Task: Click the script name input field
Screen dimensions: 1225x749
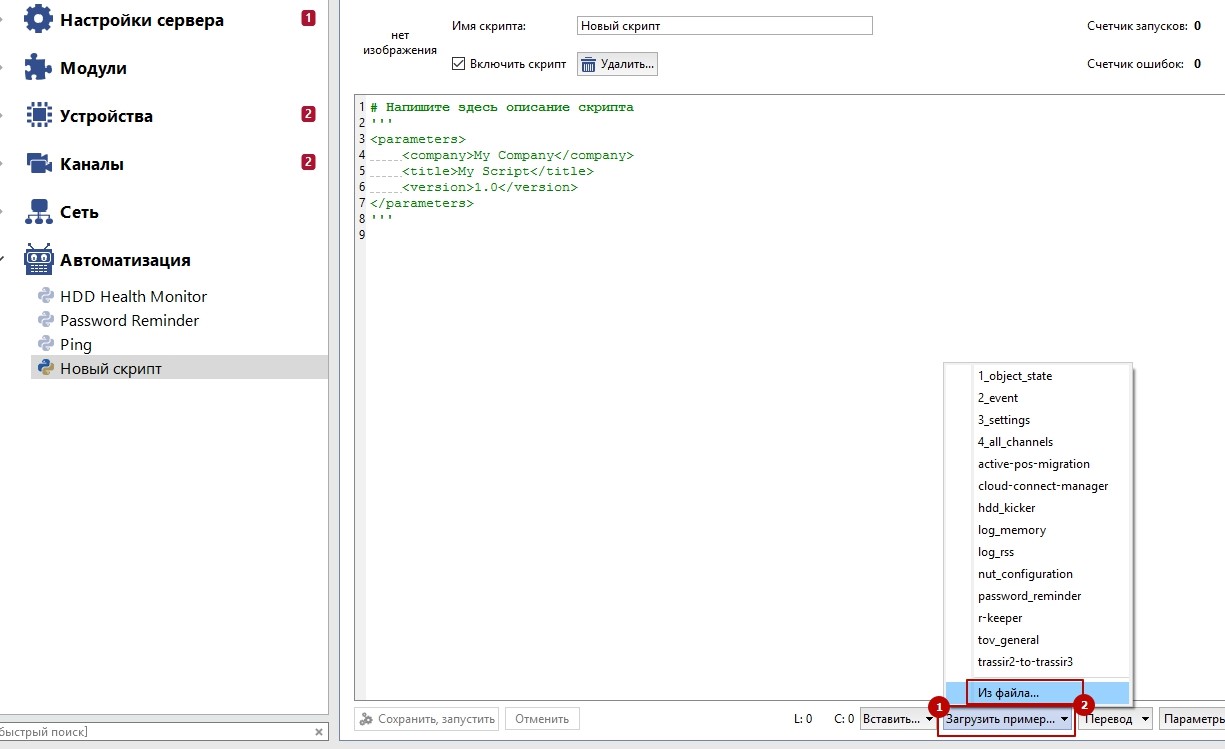Action: [724, 26]
